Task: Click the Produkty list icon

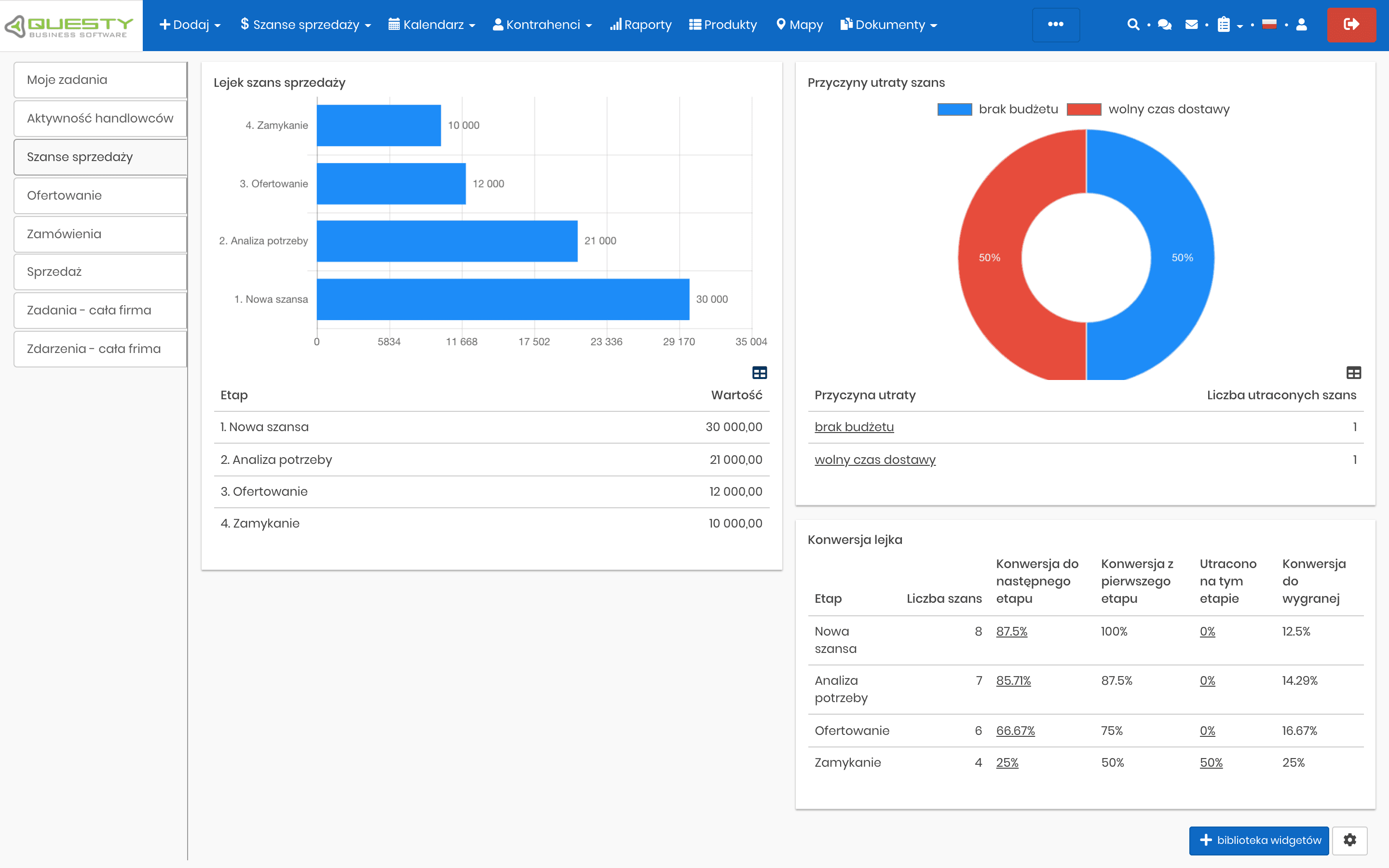Action: 694,25
